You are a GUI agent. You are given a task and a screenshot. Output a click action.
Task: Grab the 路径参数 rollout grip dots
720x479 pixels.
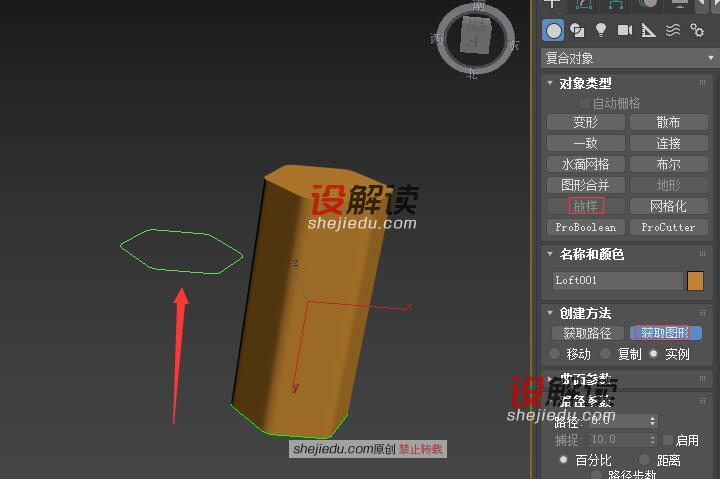coord(702,400)
